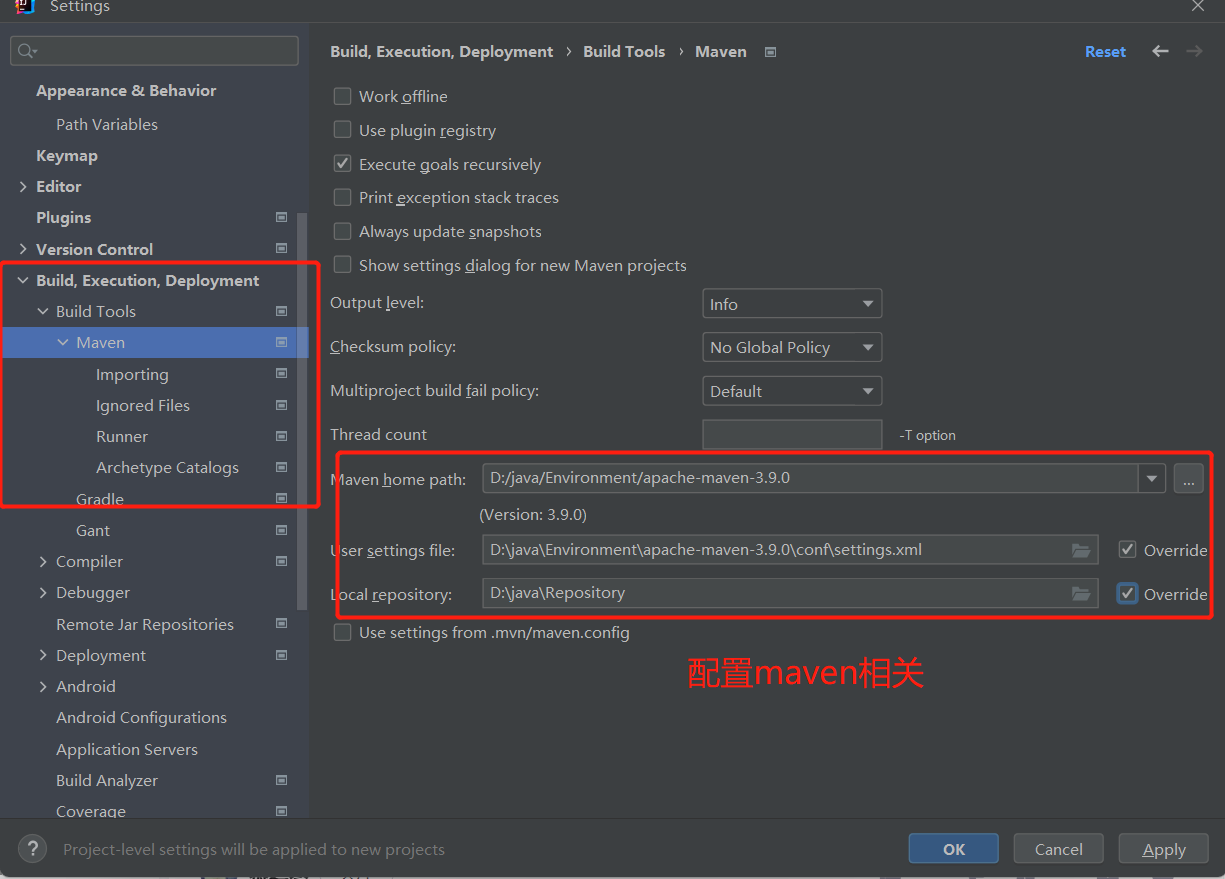Expand the Debugger node
The height and width of the screenshot is (879, 1225).
tap(43, 592)
